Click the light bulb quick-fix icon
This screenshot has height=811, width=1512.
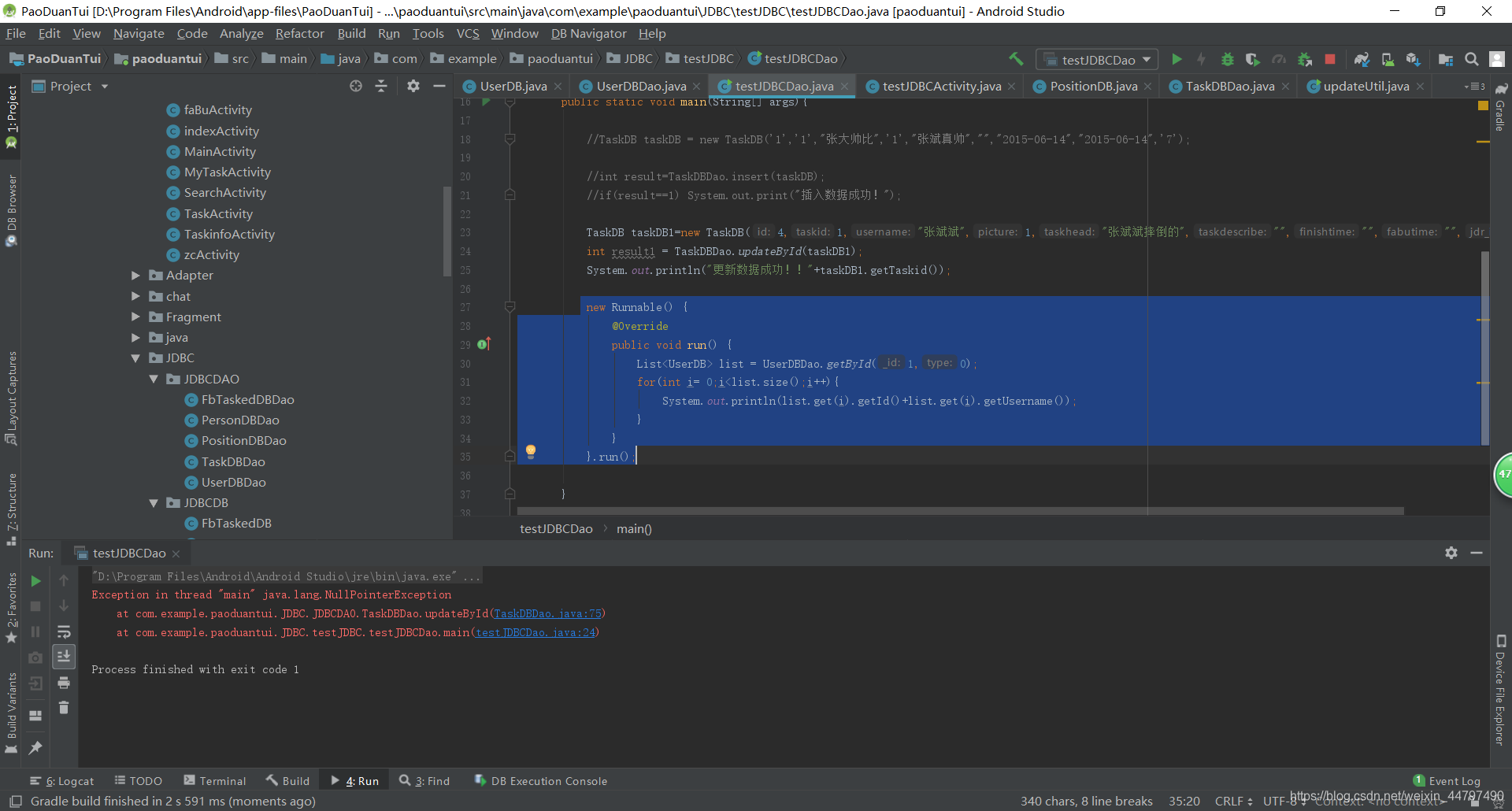(x=531, y=451)
